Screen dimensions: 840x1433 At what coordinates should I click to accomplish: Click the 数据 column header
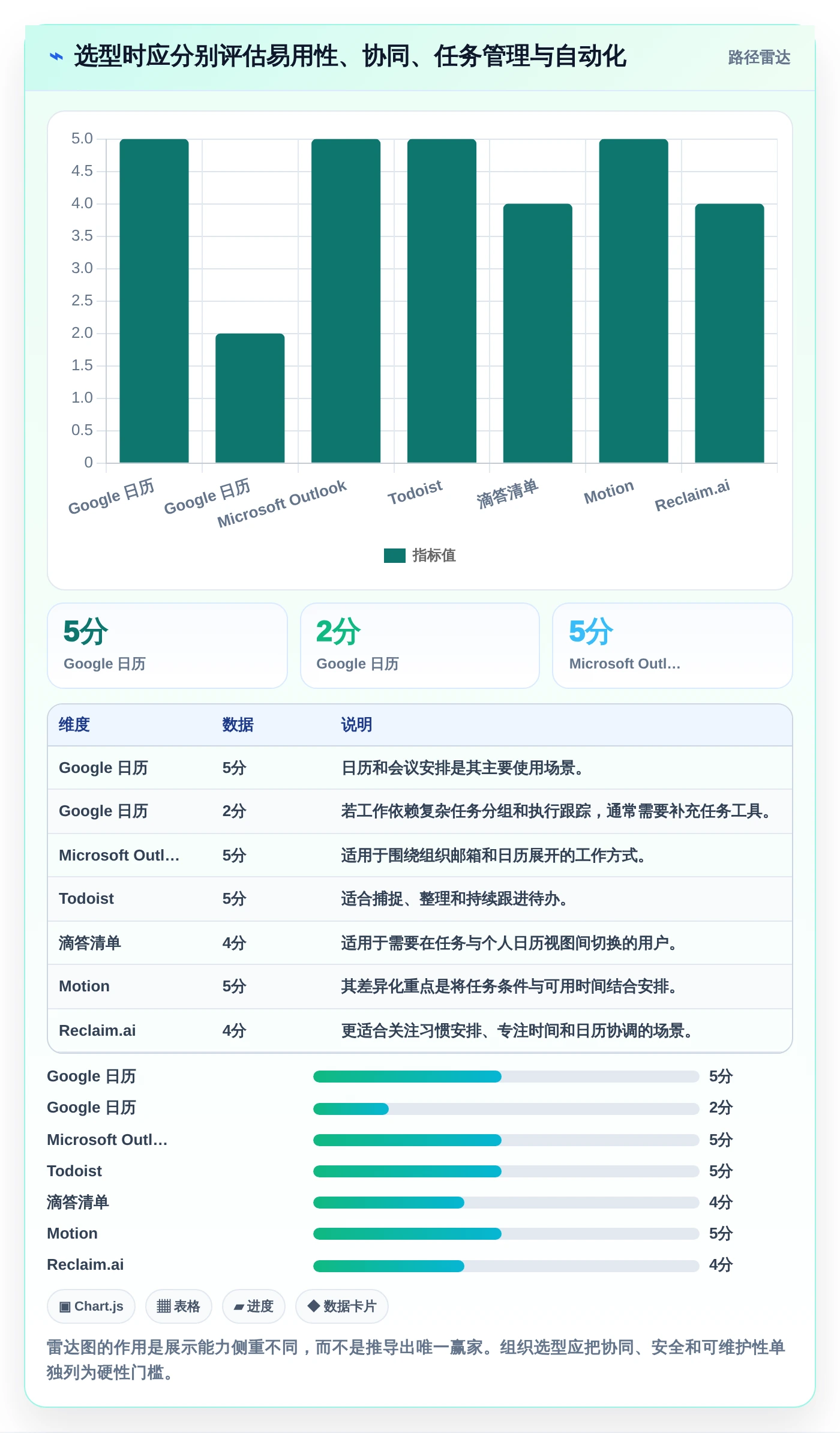238,725
